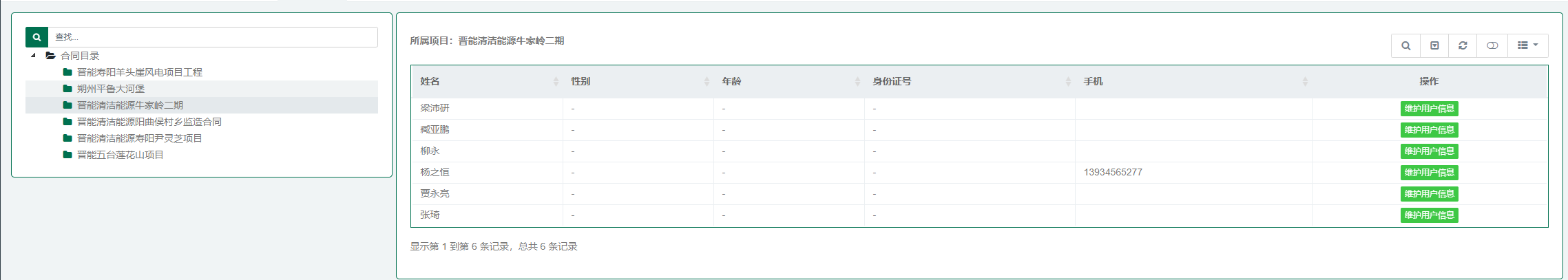Sort the table by 姓名 column
The width and height of the screenshot is (1568, 280).
[x=487, y=81]
